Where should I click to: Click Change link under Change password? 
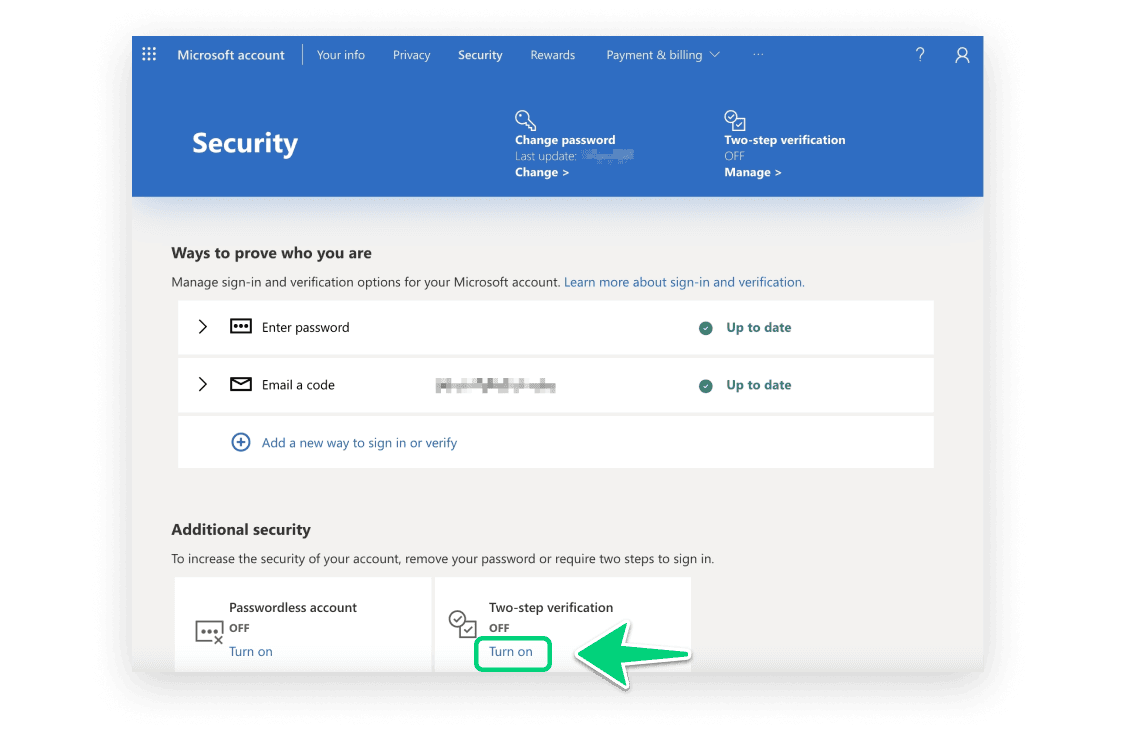coord(541,172)
